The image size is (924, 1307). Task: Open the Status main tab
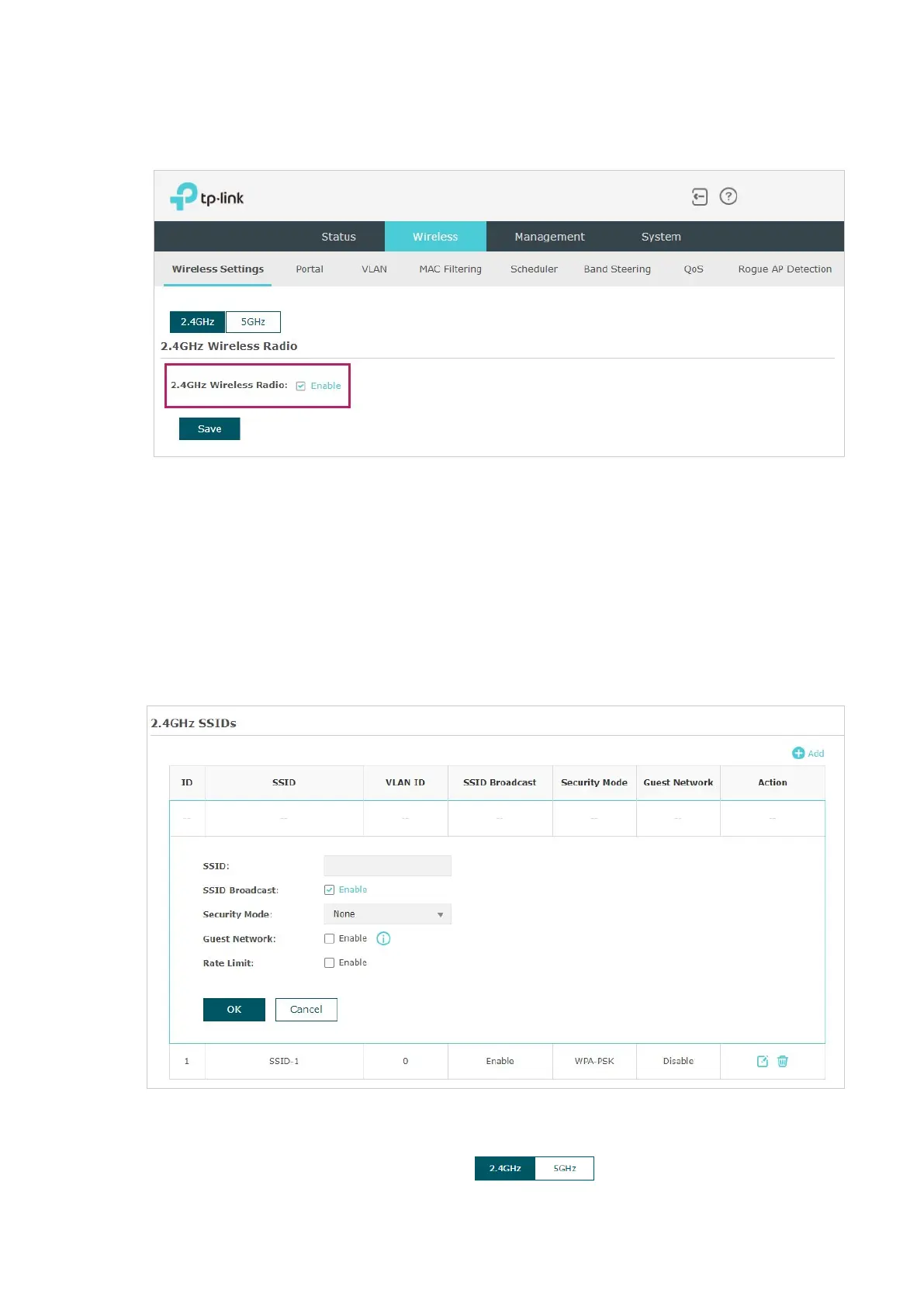[x=339, y=237]
